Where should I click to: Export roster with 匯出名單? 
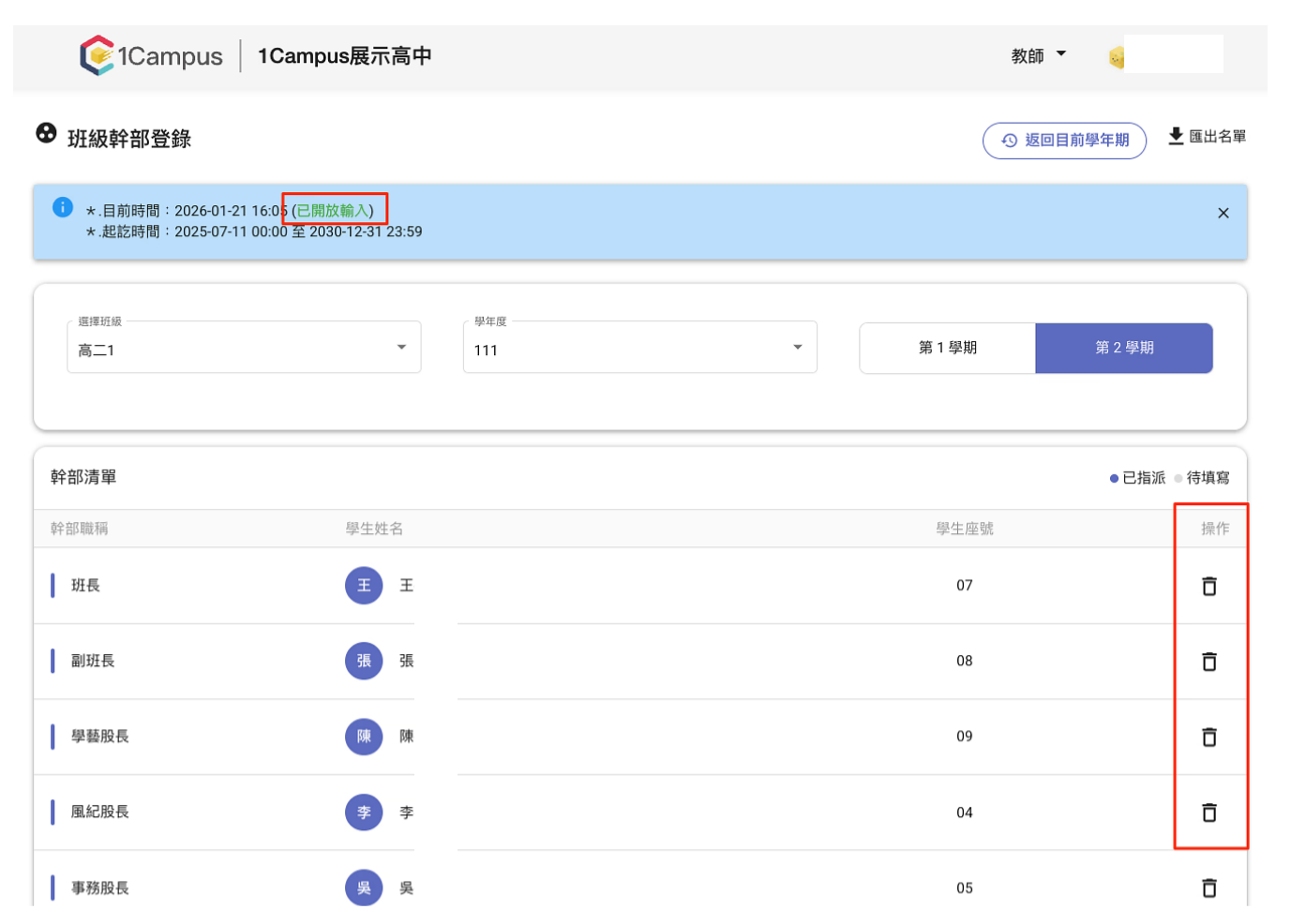pos(1207,137)
